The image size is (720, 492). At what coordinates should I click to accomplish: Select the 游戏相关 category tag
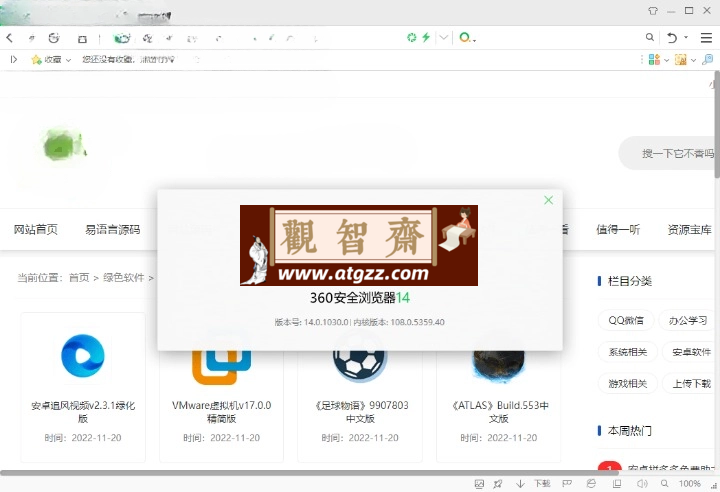[628, 384]
